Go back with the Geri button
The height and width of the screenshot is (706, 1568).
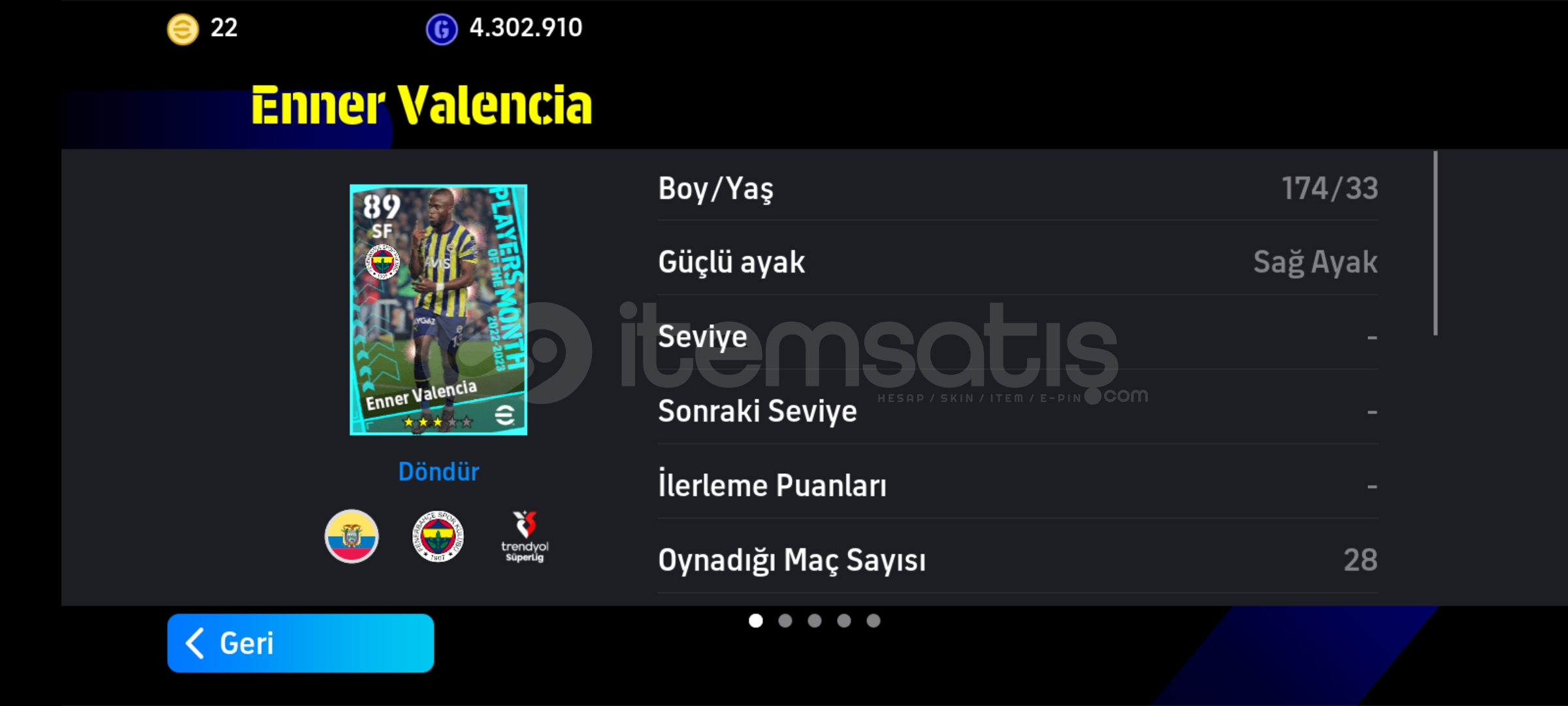click(x=301, y=643)
